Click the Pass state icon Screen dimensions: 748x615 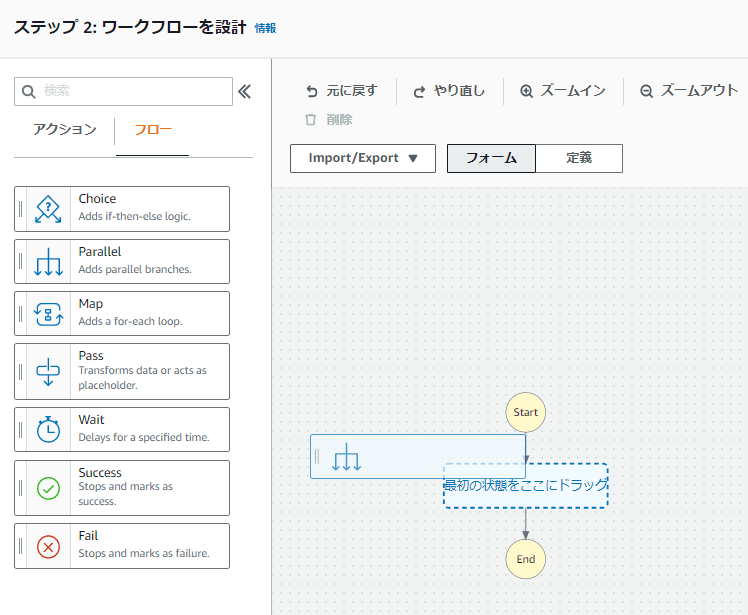coord(48,372)
